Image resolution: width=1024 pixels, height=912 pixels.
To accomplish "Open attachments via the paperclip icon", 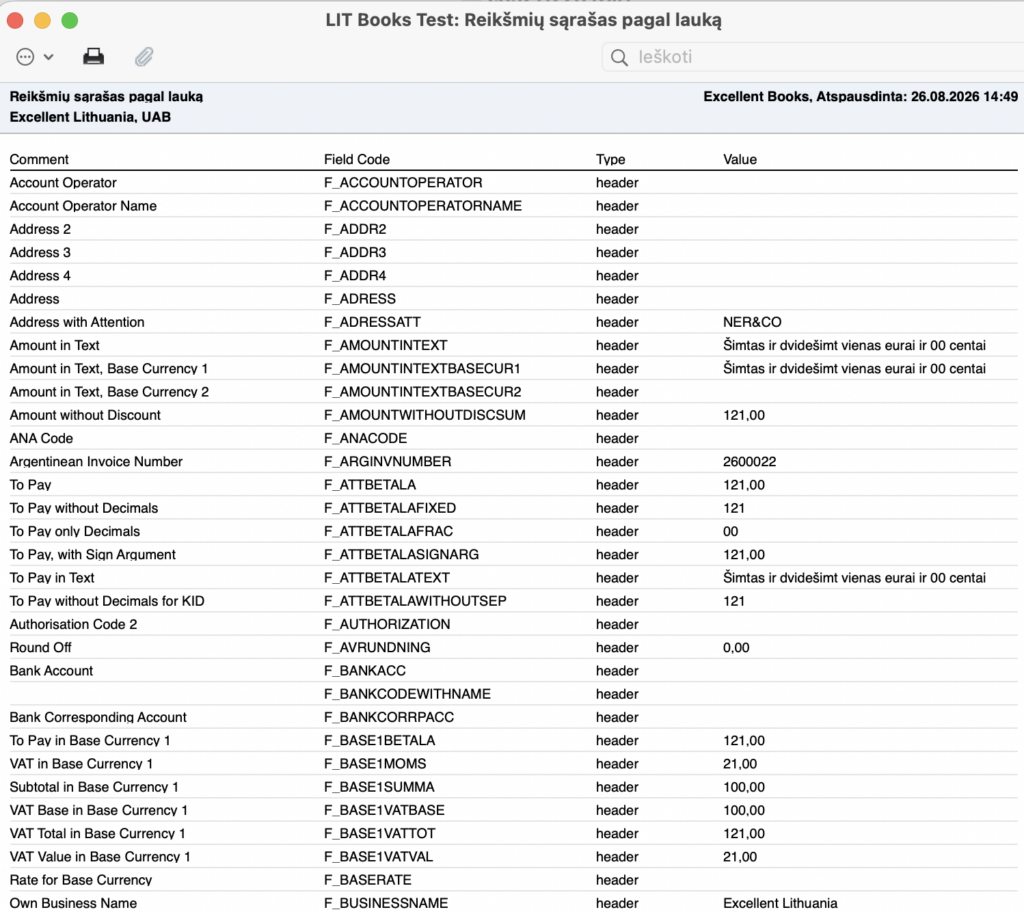I will tap(144, 57).
